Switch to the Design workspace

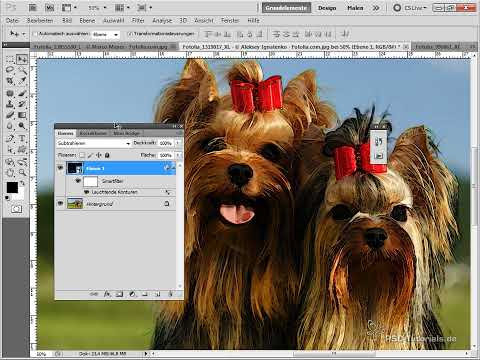pyautogui.click(x=327, y=8)
